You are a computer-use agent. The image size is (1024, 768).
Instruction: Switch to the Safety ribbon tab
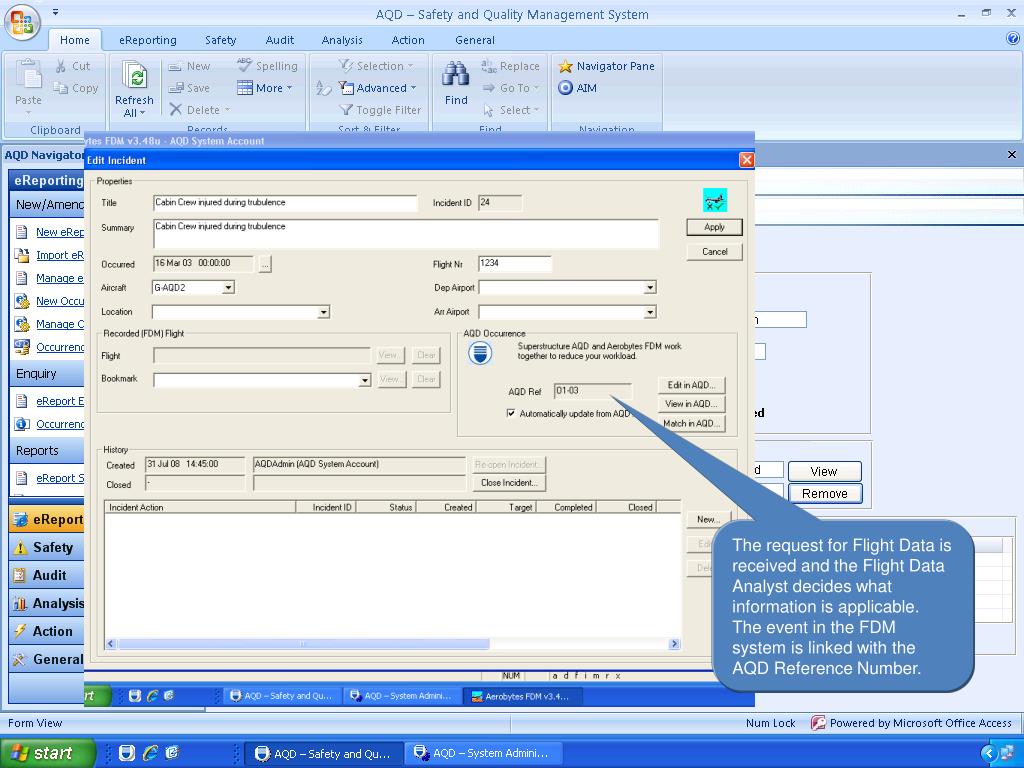tap(221, 40)
